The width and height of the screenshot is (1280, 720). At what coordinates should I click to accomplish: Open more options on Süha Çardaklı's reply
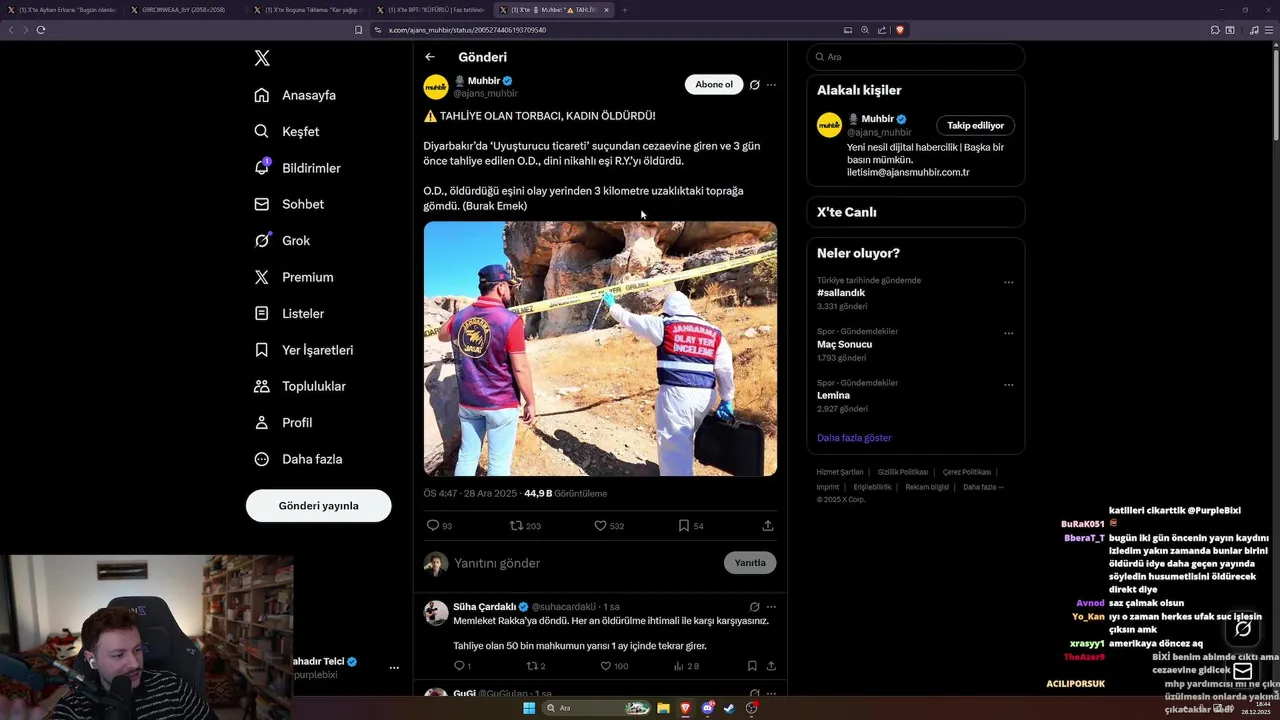771,606
